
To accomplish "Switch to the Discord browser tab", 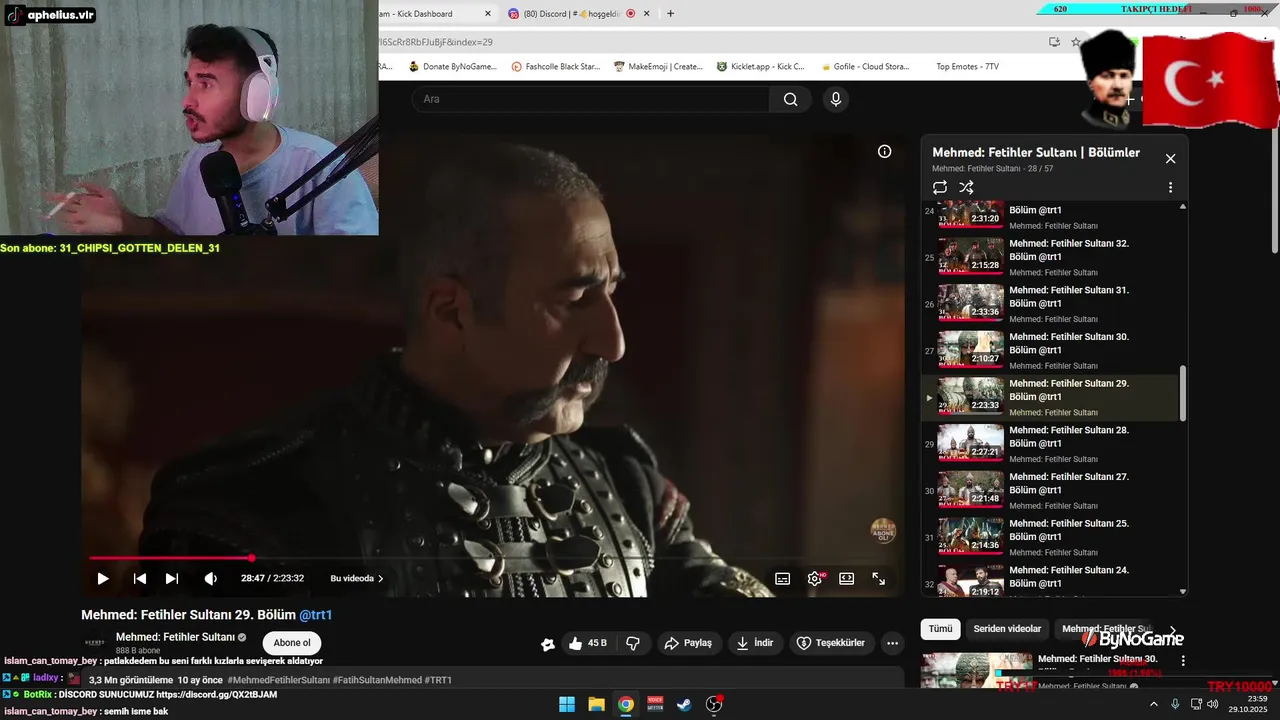I will click(x=570, y=14).
